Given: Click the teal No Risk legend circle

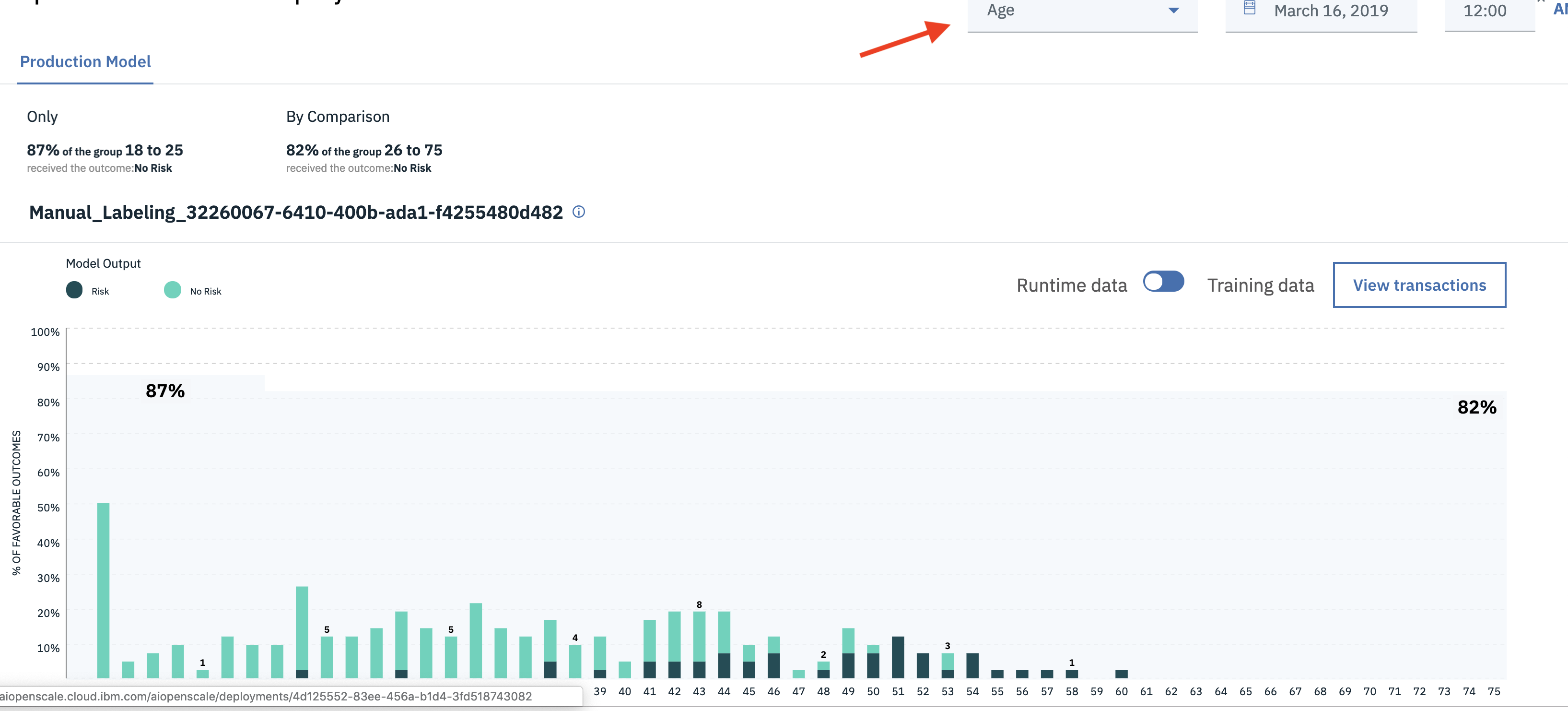Looking at the screenshot, I should [172, 290].
